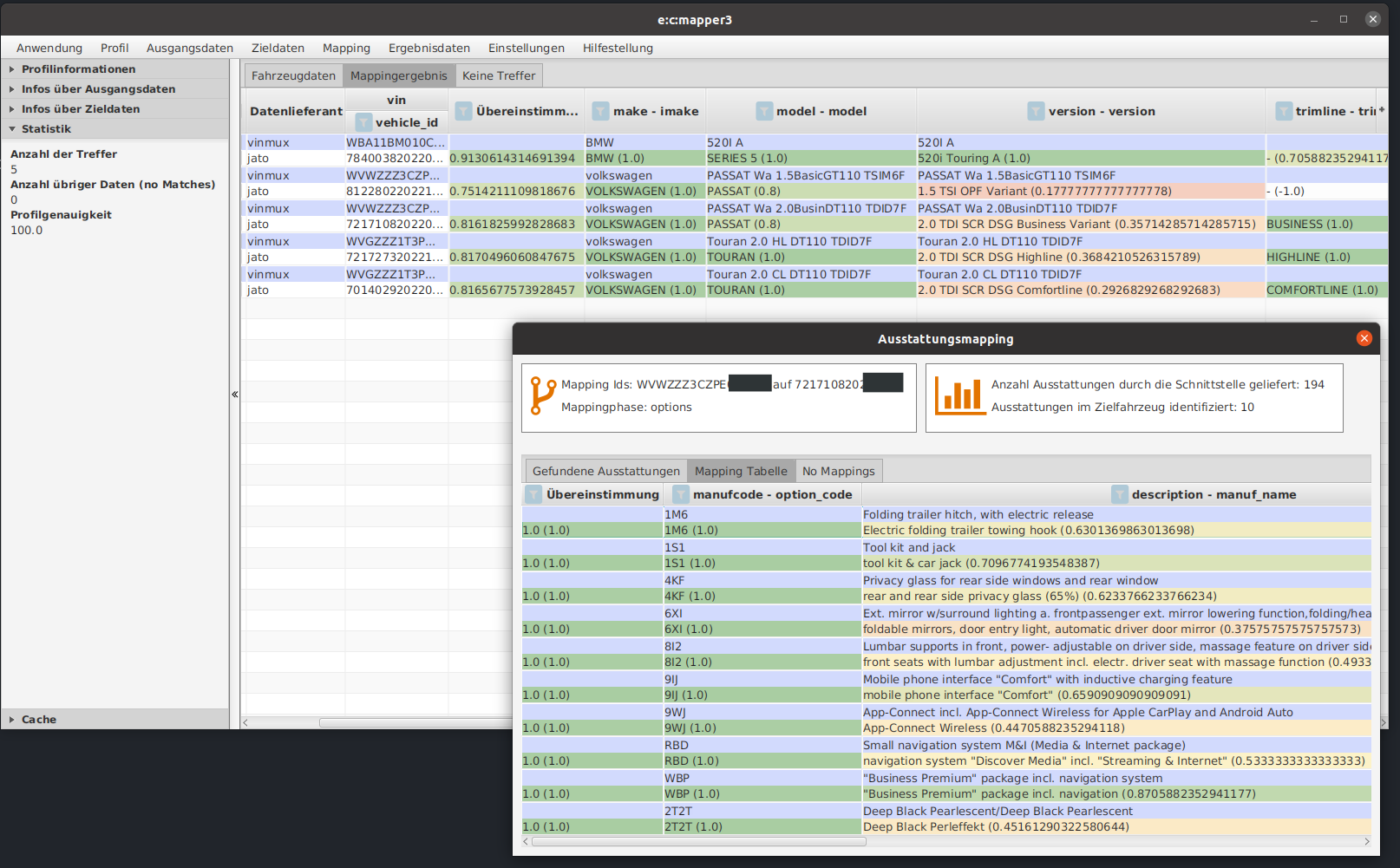Select the 'BUSINESS (1.0)' trimline cell
This screenshot has height=868, width=1400.
tap(1326, 224)
